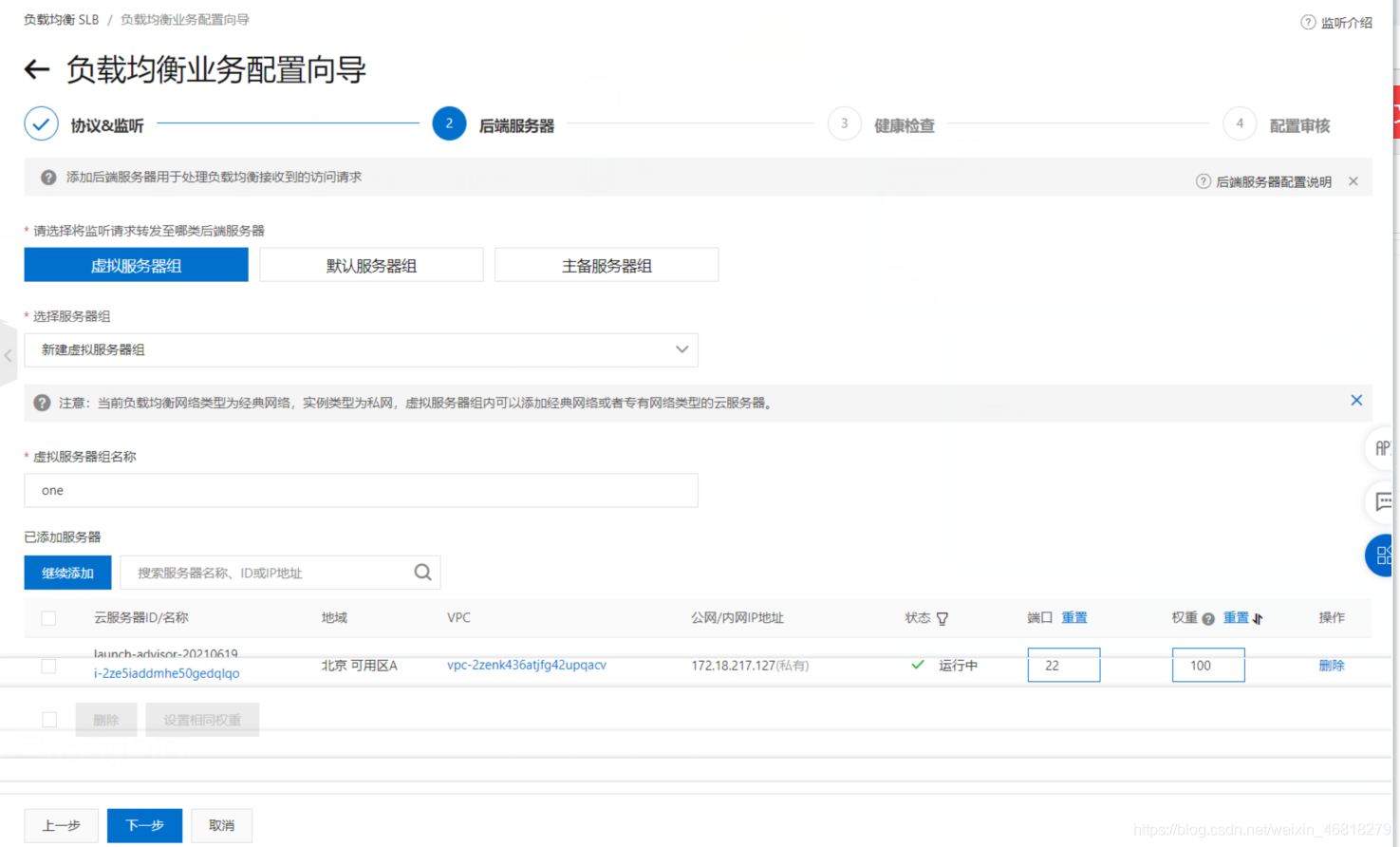Choose 虚拟服务器组 server type
The height and width of the screenshot is (847, 1400).
(136, 265)
